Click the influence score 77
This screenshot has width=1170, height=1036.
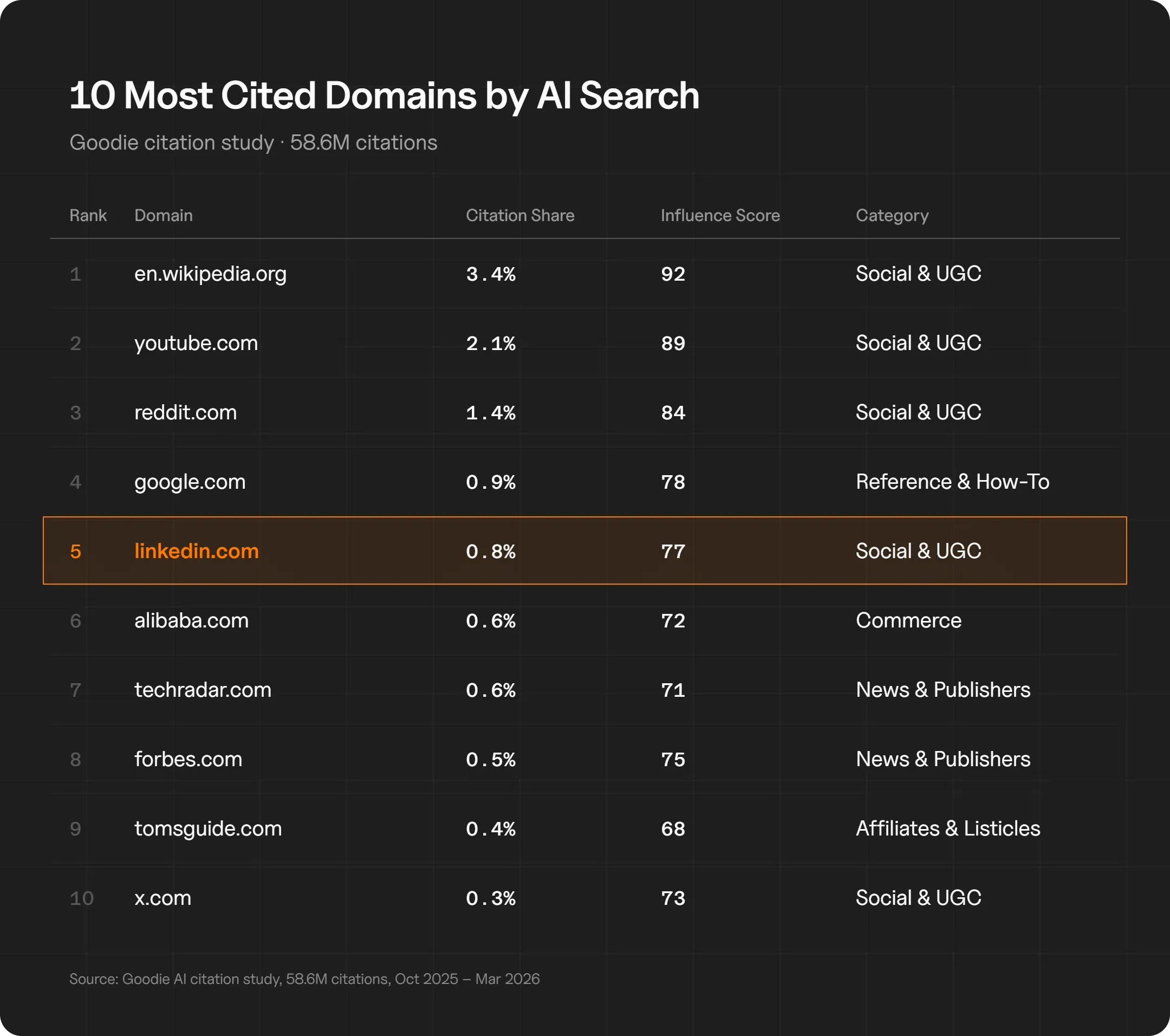click(673, 552)
